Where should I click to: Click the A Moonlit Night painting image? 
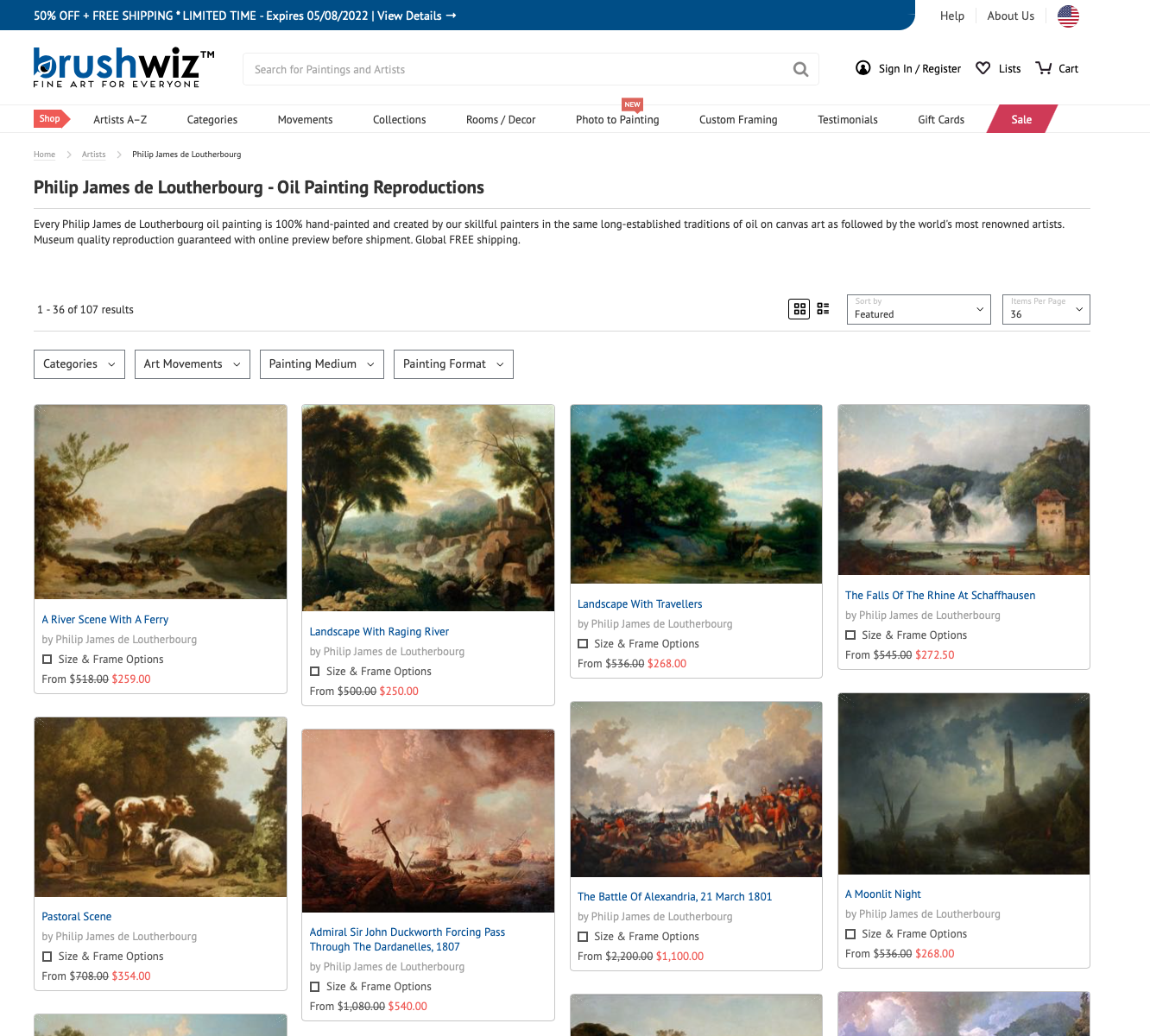pyautogui.click(x=964, y=784)
